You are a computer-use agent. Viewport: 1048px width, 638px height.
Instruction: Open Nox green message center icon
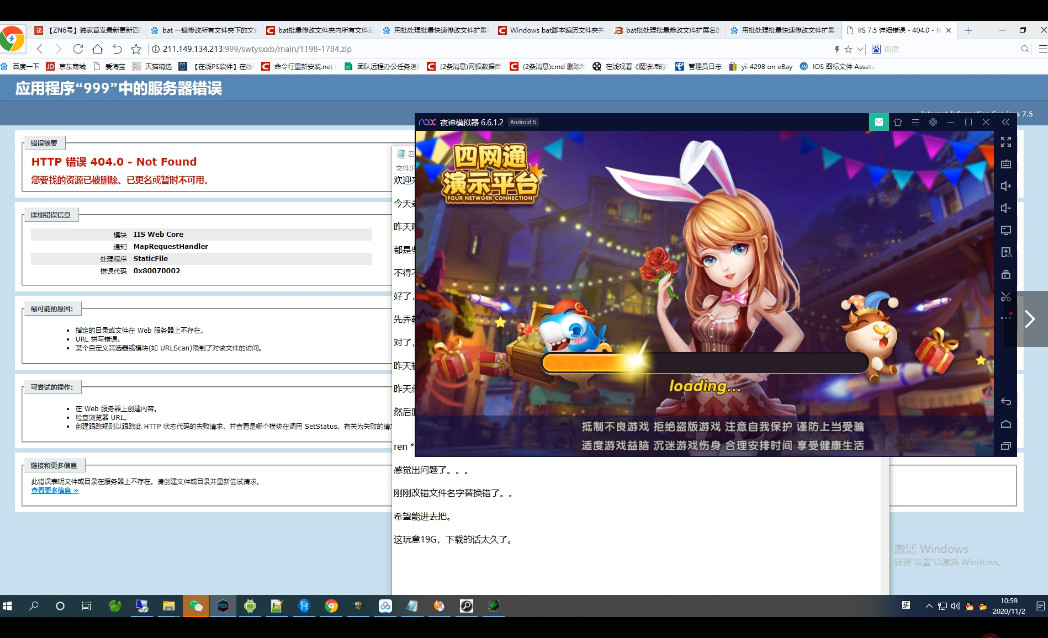pyautogui.click(x=878, y=122)
